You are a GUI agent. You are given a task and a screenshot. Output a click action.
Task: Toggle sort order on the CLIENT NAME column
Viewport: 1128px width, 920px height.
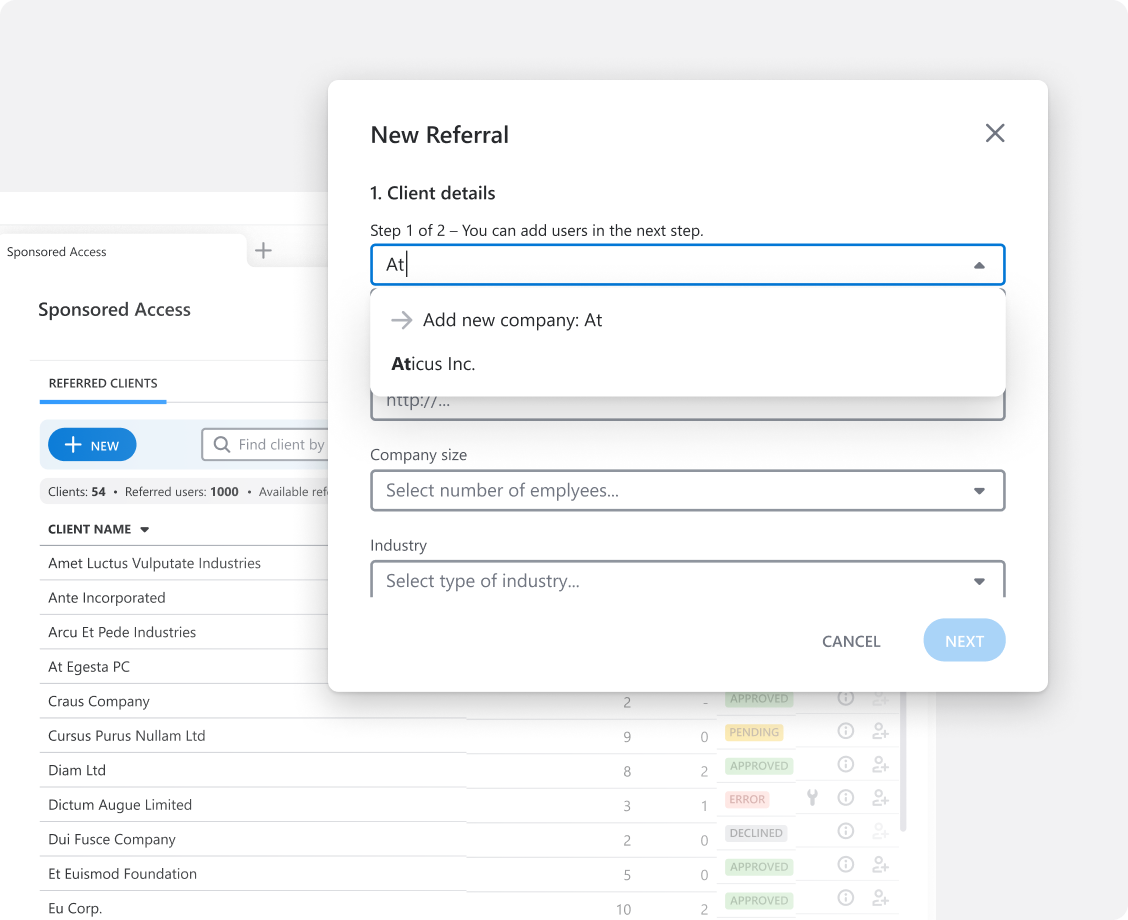pos(143,529)
